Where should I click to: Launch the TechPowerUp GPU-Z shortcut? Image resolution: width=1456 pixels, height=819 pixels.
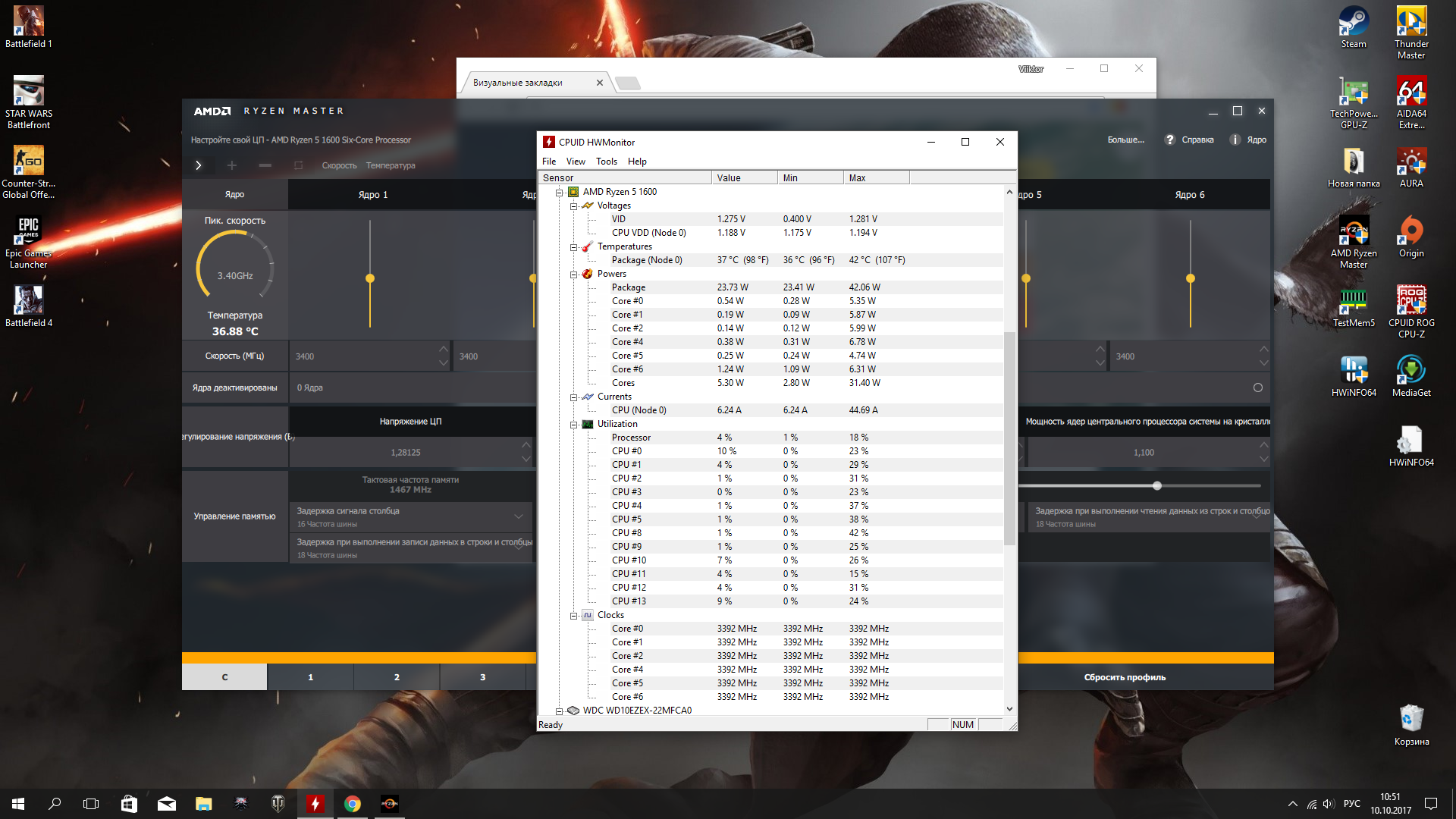(1354, 93)
